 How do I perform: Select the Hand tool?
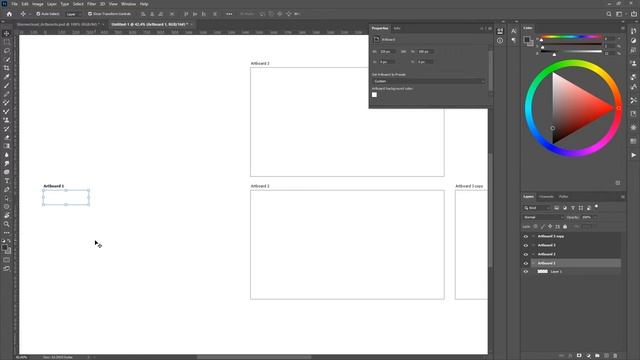(7, 216)
